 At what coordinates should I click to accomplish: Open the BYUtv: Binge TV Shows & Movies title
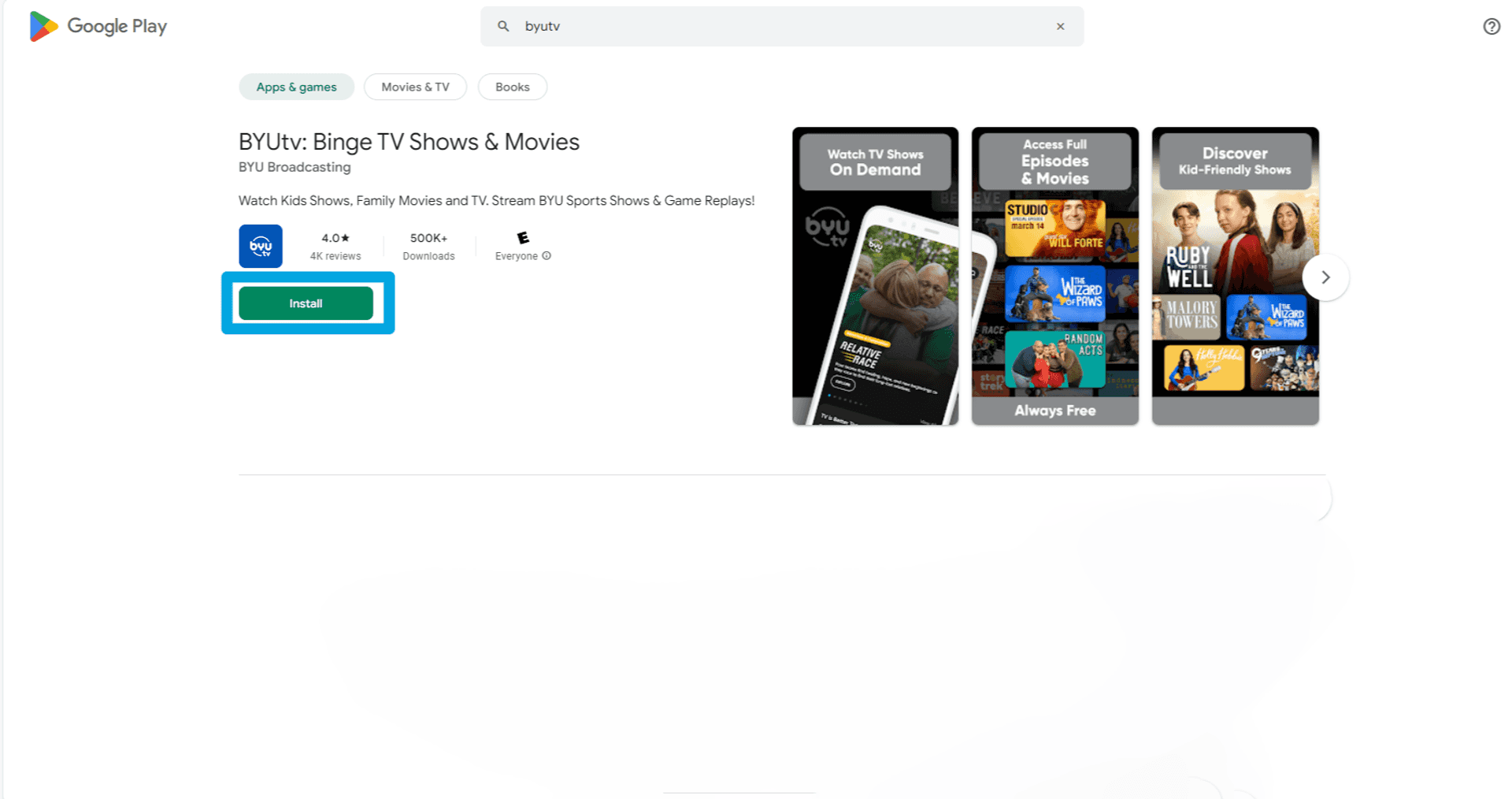409,142
